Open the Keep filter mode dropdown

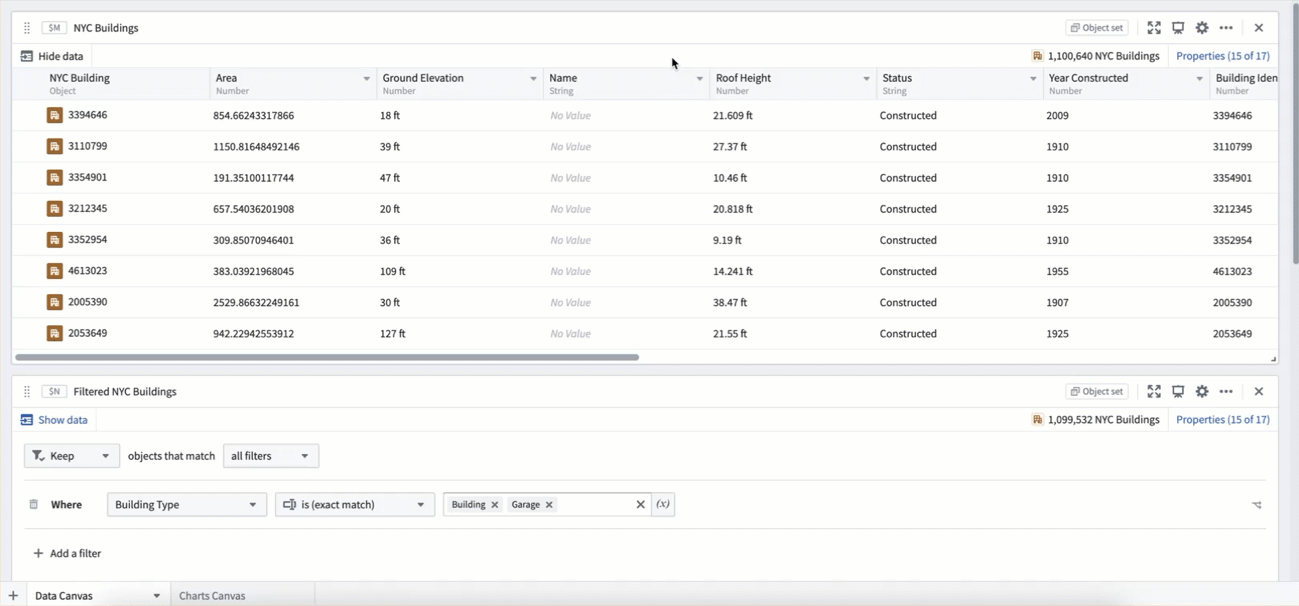(71, 456)
